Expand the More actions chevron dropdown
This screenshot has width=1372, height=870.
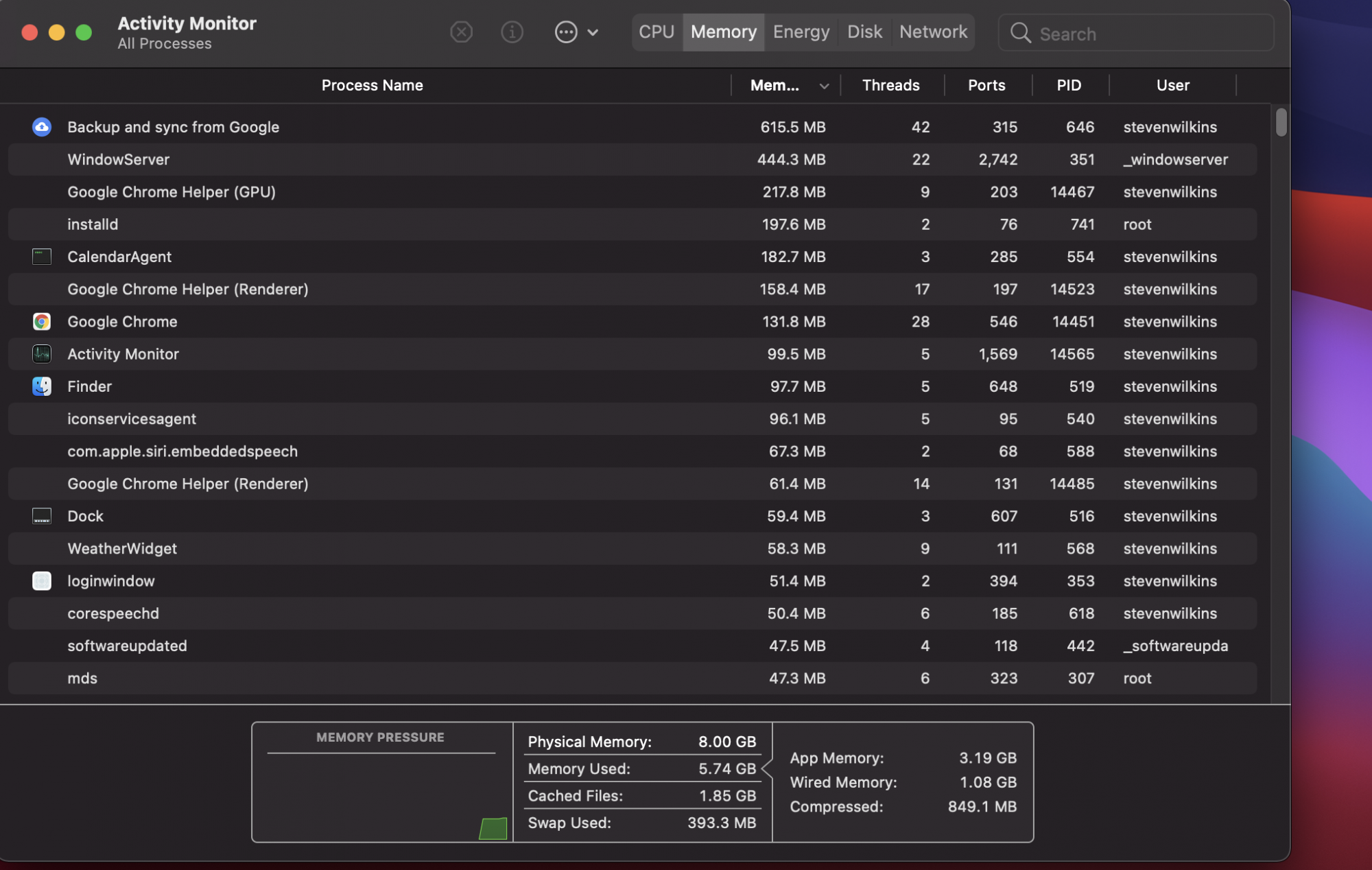[x=593, y=33]
